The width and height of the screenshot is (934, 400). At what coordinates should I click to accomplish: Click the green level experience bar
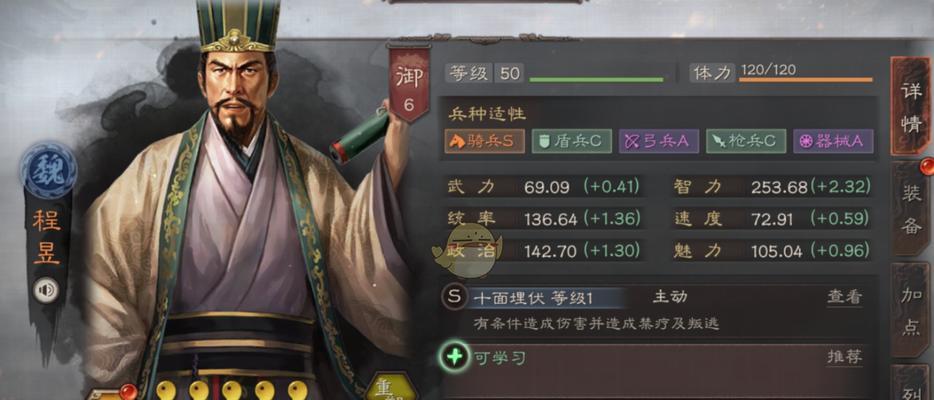pos(596,79)
